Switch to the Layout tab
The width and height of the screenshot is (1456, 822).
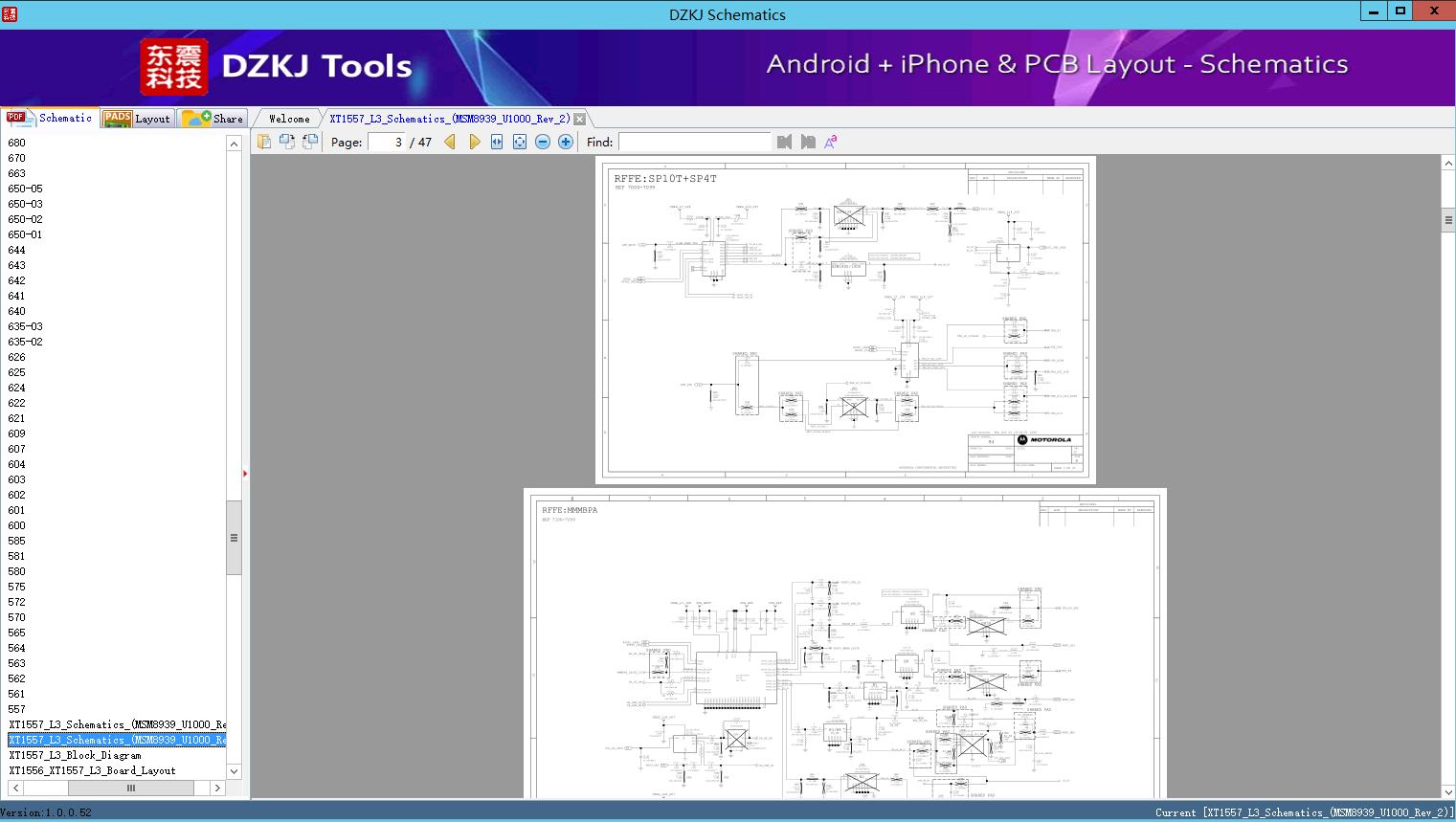[x=137, y=119]
